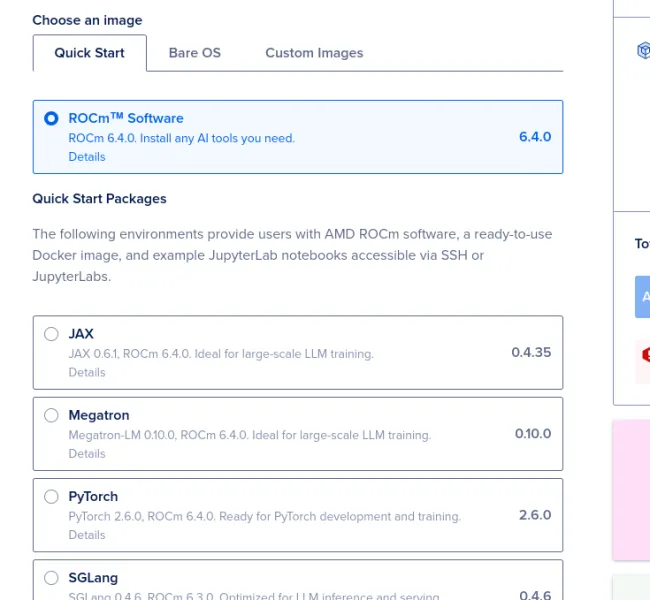650x600 pixels.
Task: Click the 'ROCm™ Software' title text
Action: point(126,118)
